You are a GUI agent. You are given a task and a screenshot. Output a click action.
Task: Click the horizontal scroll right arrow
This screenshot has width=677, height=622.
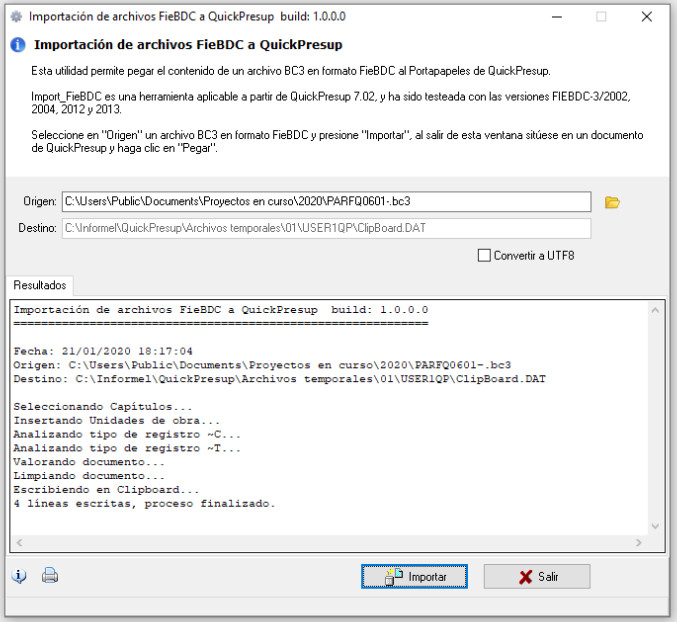639,542
